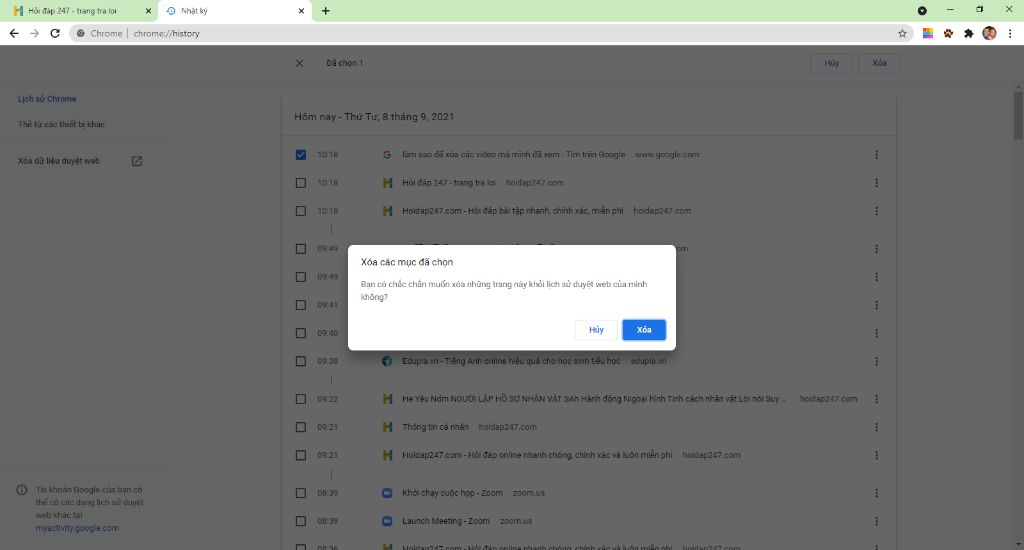The image size is (1024, 550).
Task: Click the dark circle icon in title bar
Action: click(x=922, y=10)
